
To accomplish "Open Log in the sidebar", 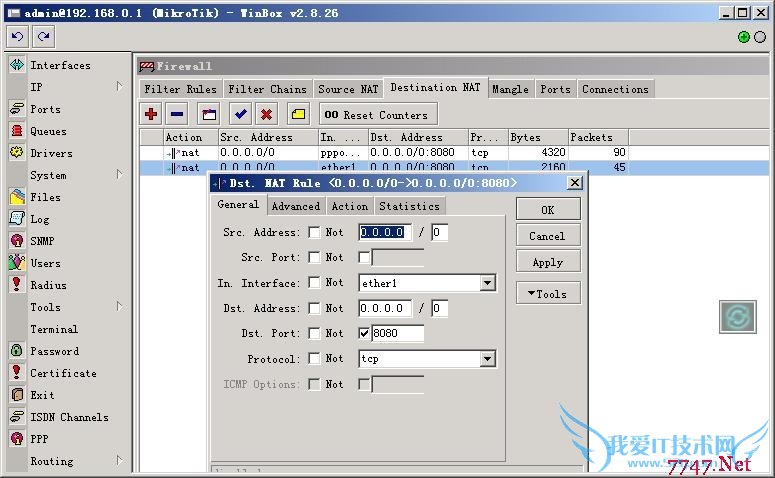I will tap(40, 219).
